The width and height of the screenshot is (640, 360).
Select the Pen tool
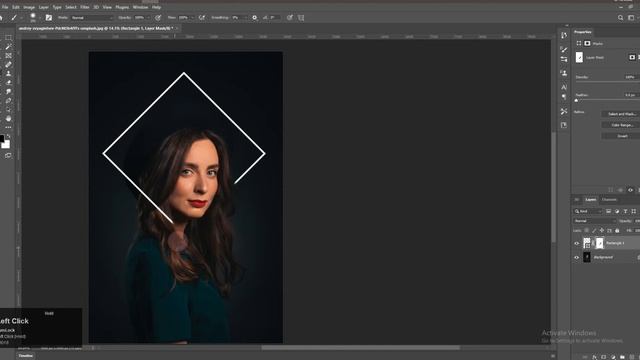(8, 100)
